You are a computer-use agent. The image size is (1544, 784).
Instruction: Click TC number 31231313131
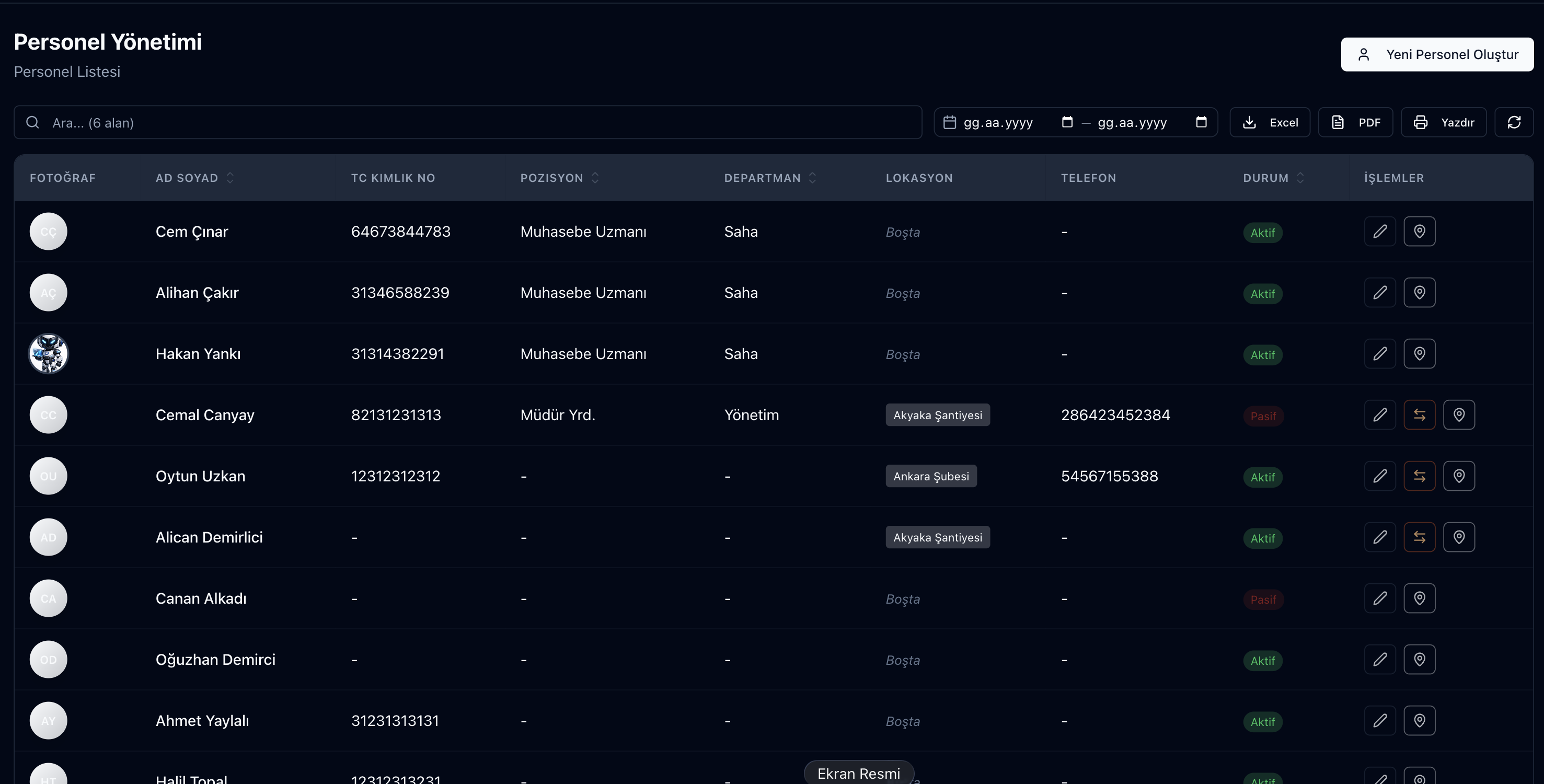tap(395, 720)
